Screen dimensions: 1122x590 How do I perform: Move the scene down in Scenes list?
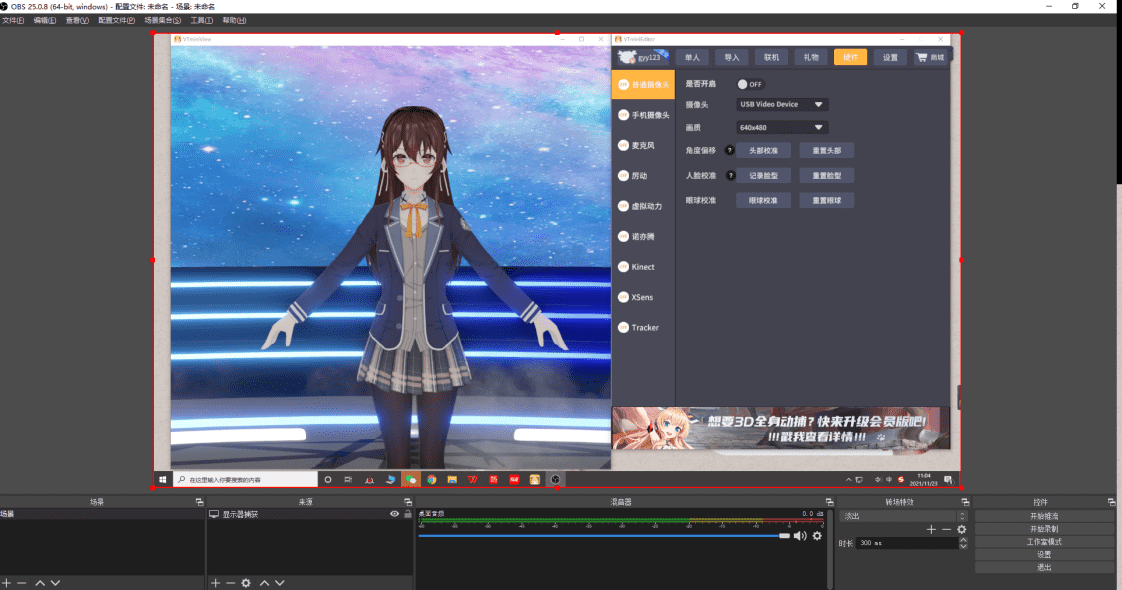tap(55, 584)
